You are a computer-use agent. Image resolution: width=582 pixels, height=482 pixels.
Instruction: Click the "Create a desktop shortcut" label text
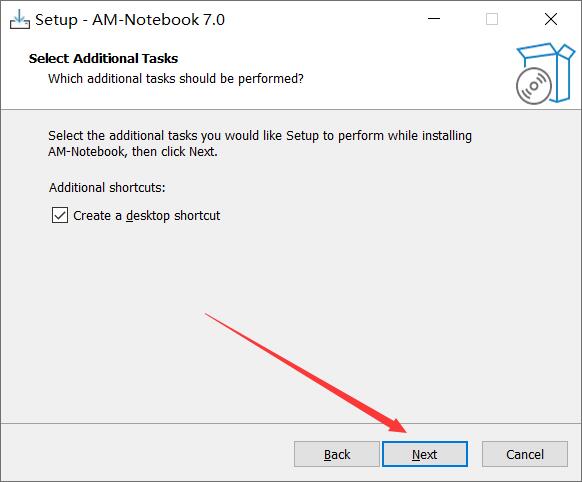147,216
